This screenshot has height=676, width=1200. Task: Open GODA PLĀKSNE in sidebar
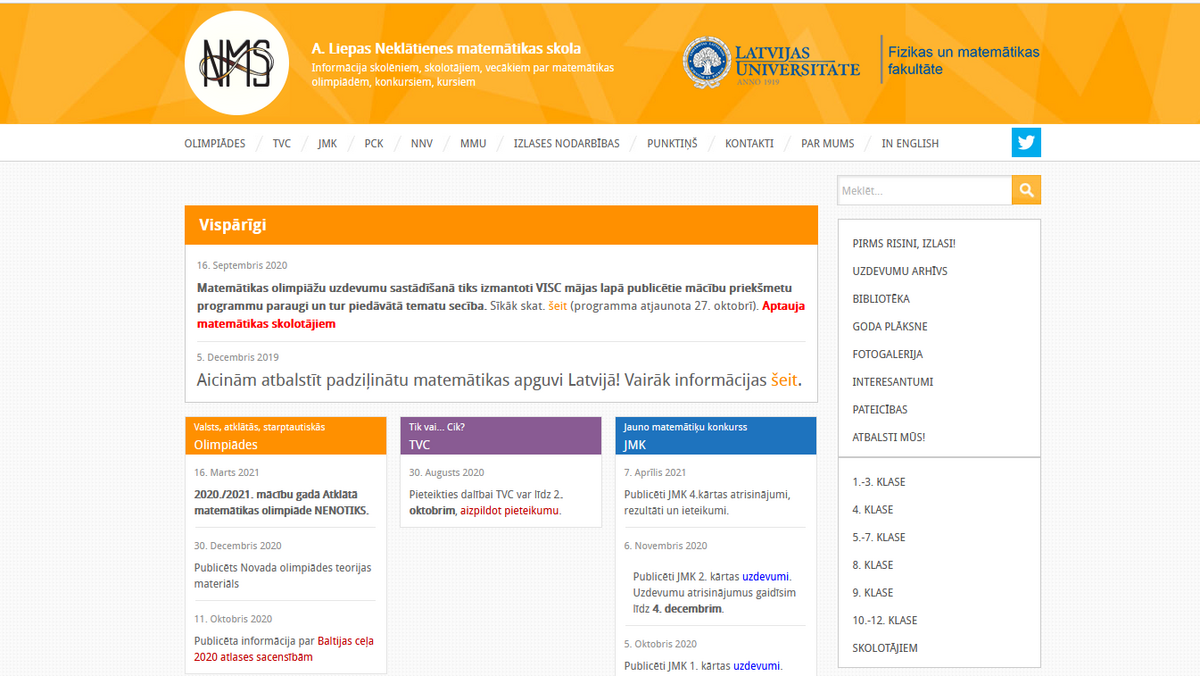tap(890, 326)
